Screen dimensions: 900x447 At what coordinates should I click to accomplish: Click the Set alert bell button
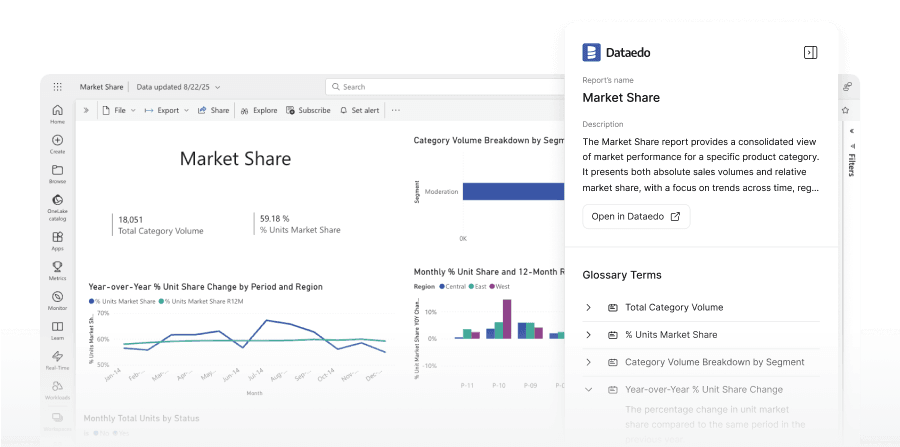359,110
